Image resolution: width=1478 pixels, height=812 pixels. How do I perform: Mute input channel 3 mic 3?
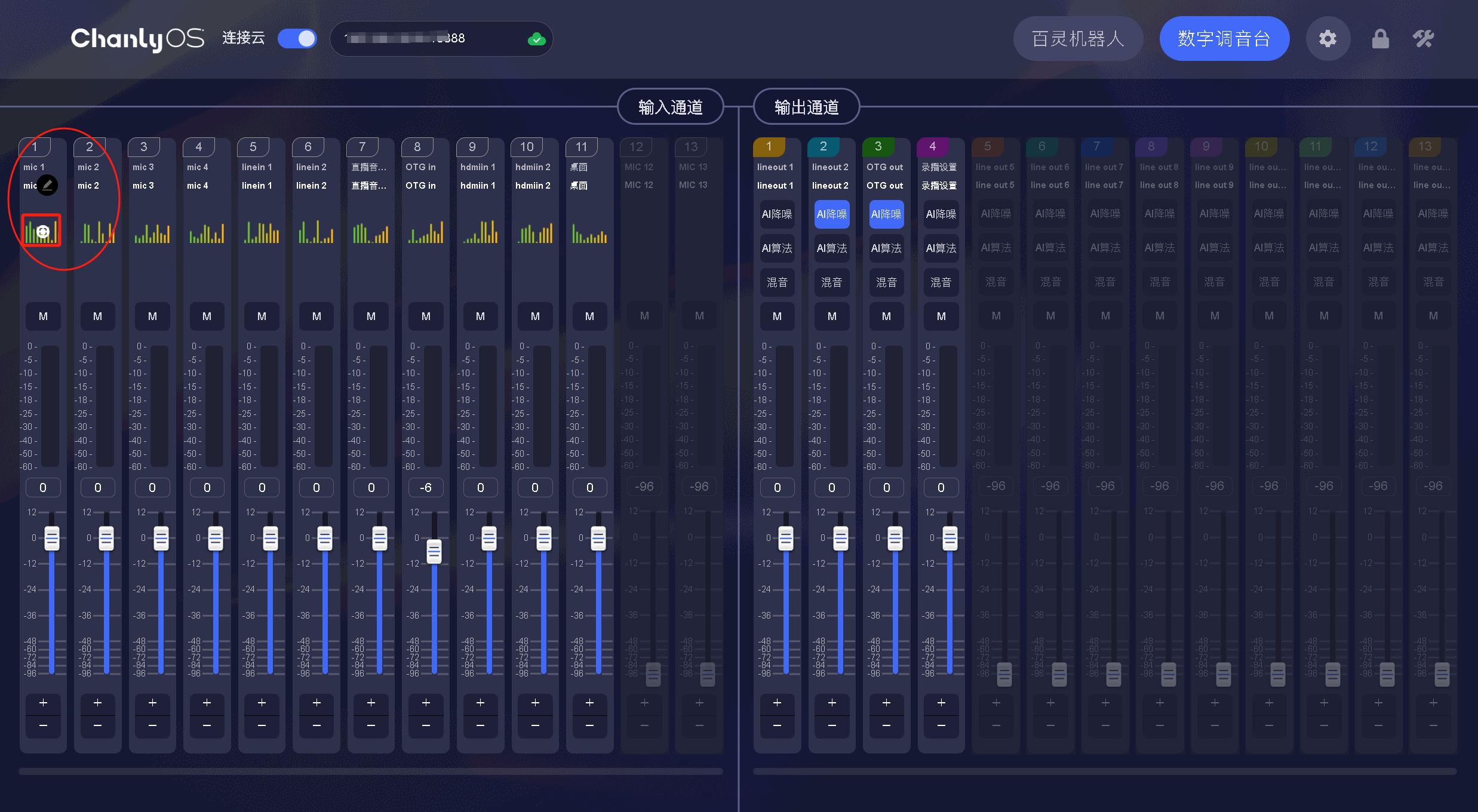(152, 316)
